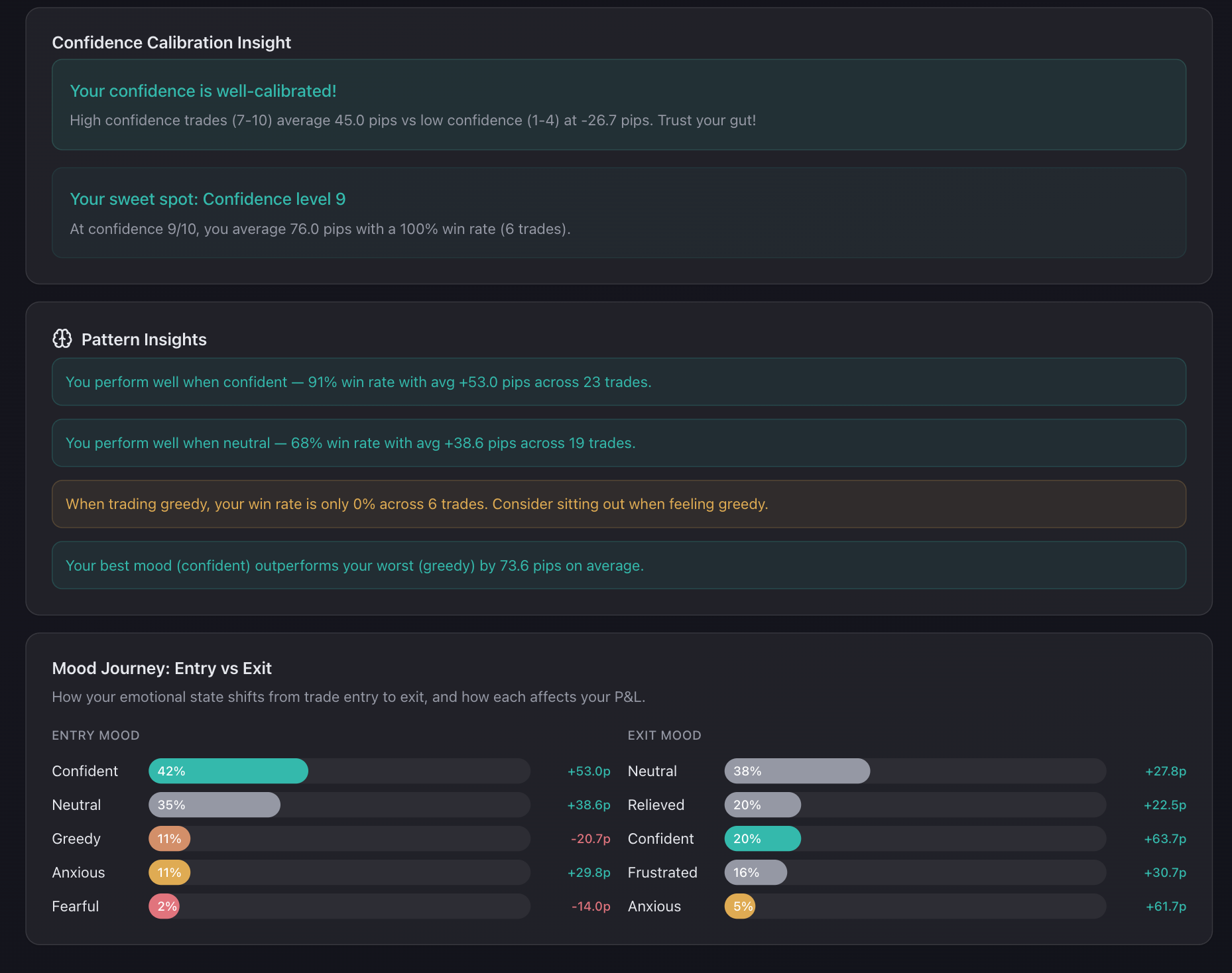Select the Anxious 5% exit badge
1232x973 pixels.
pos(740,906)
